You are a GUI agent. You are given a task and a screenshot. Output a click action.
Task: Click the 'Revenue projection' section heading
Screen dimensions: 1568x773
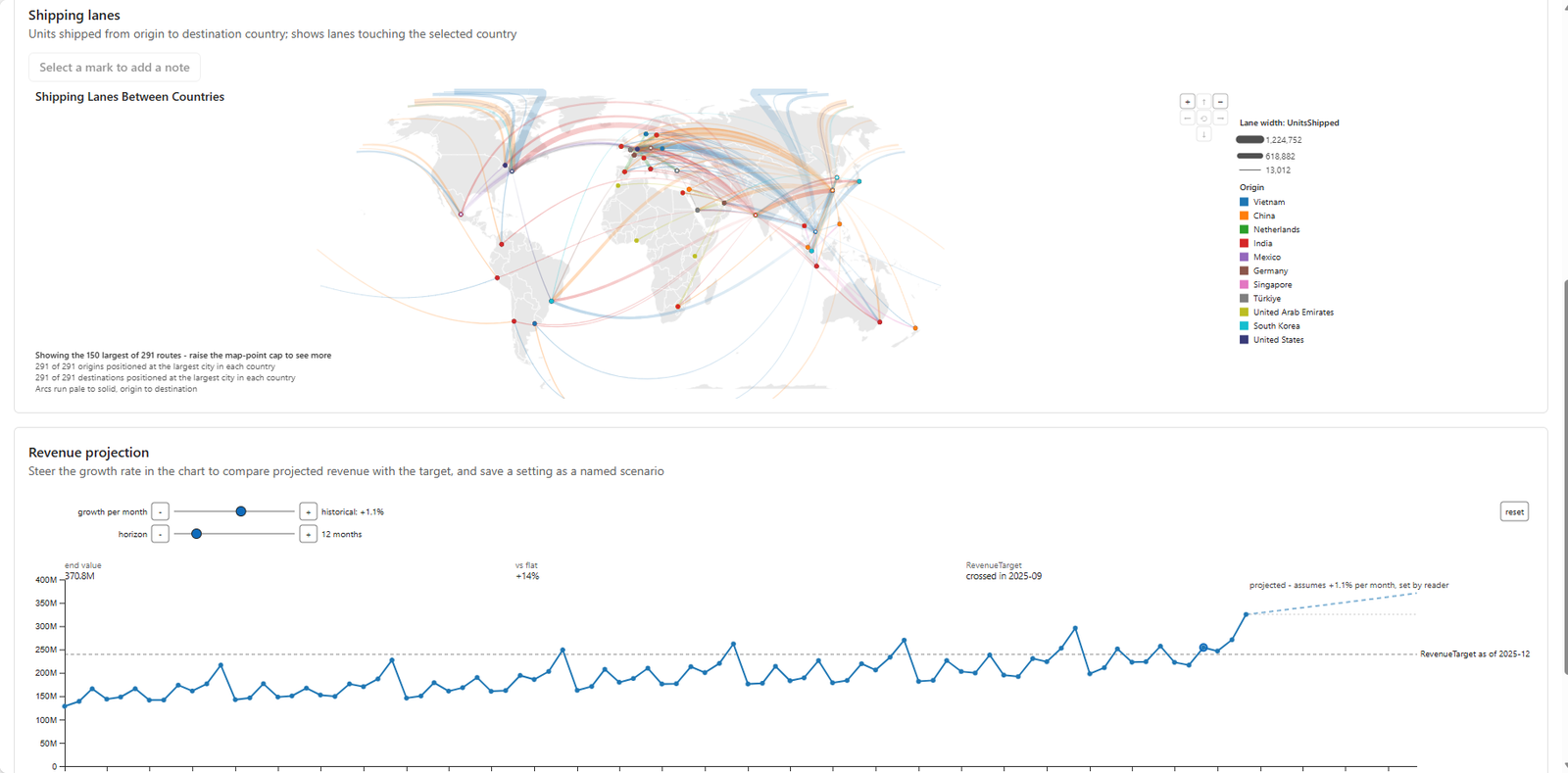pos(88,453)
